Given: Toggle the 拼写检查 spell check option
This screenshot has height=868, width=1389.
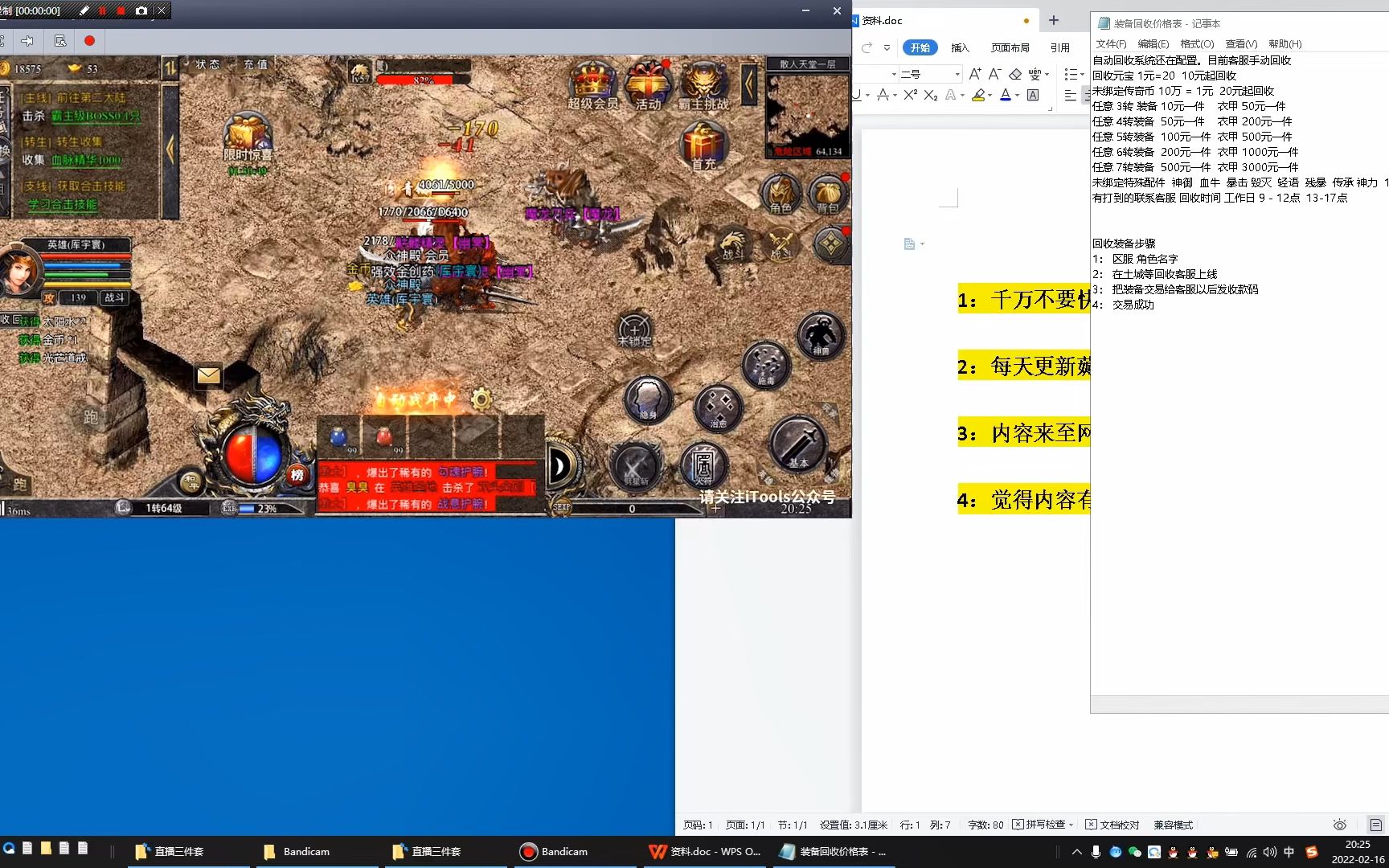Looking at the screenshot, I should (1043, 825).
